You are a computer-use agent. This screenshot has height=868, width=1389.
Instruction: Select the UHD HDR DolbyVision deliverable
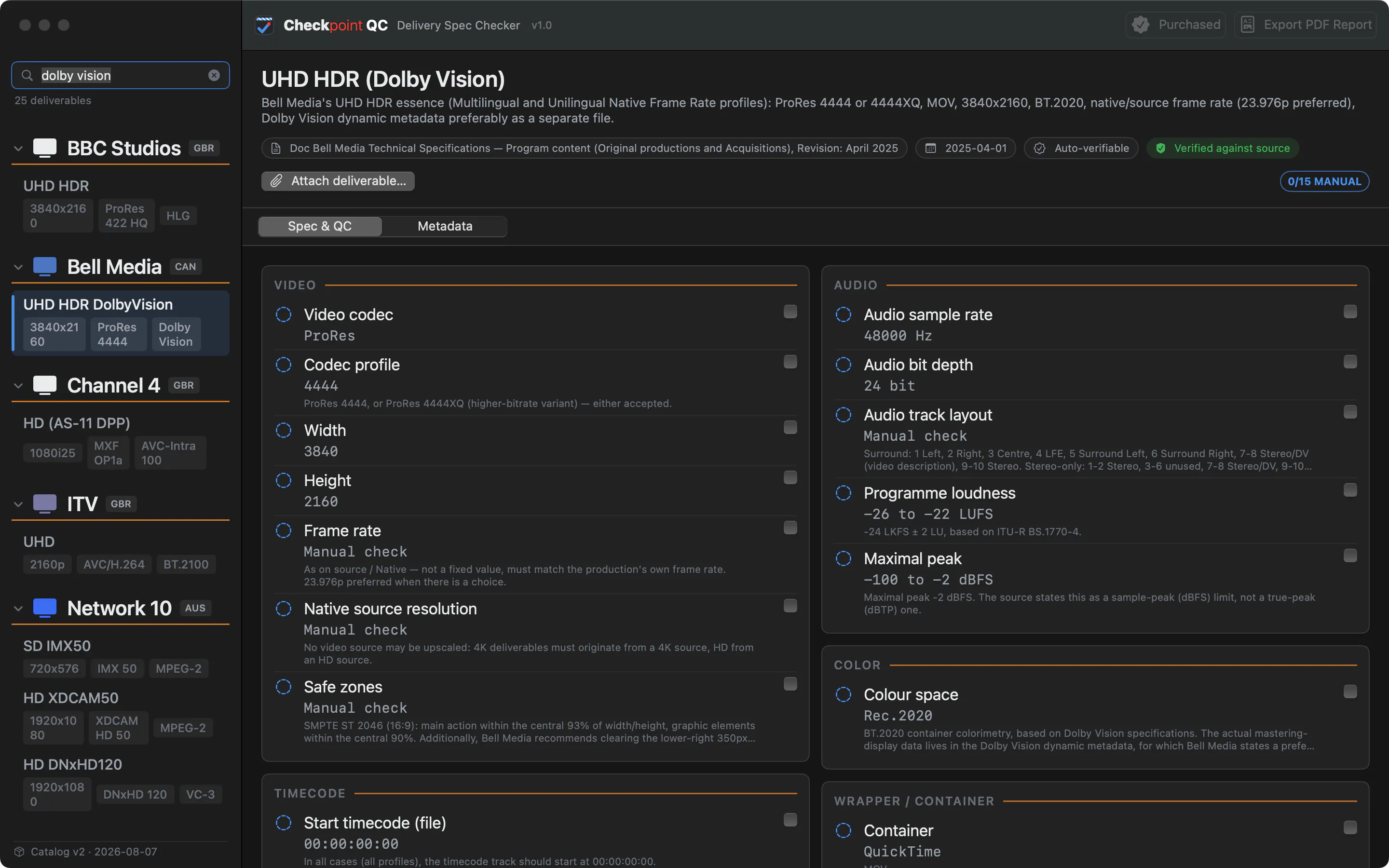pyautogui.click(x=121, y=323)
